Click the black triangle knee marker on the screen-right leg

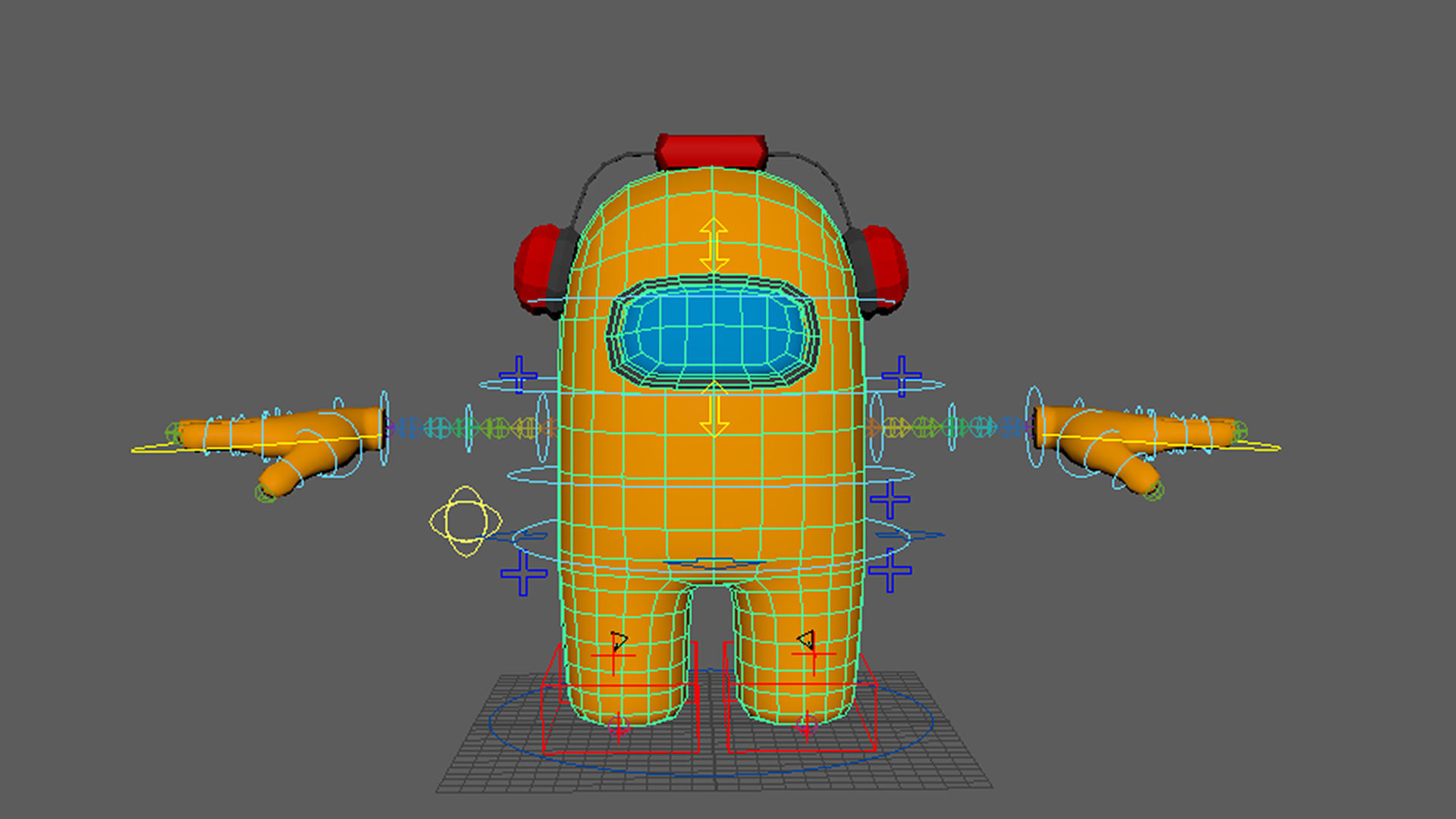click(806, 640)
